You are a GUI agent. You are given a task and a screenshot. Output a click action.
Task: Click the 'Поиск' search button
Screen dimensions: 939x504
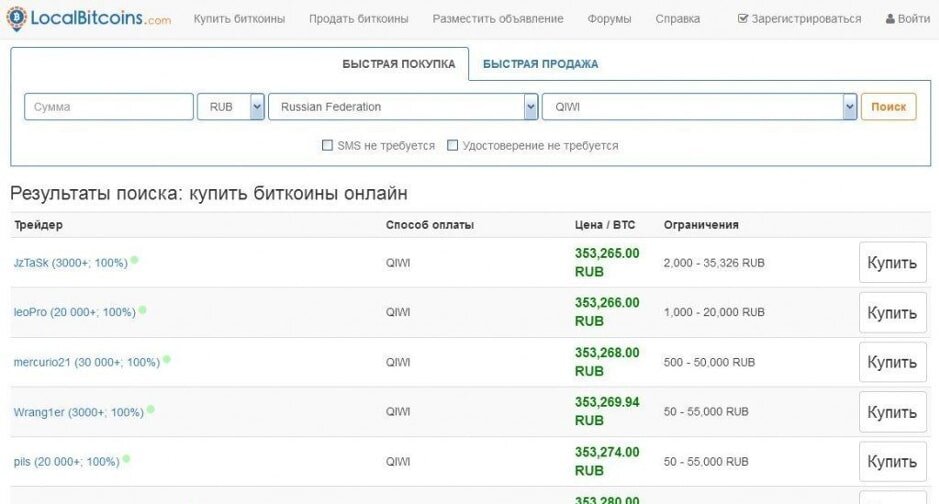tap(889, 107)
